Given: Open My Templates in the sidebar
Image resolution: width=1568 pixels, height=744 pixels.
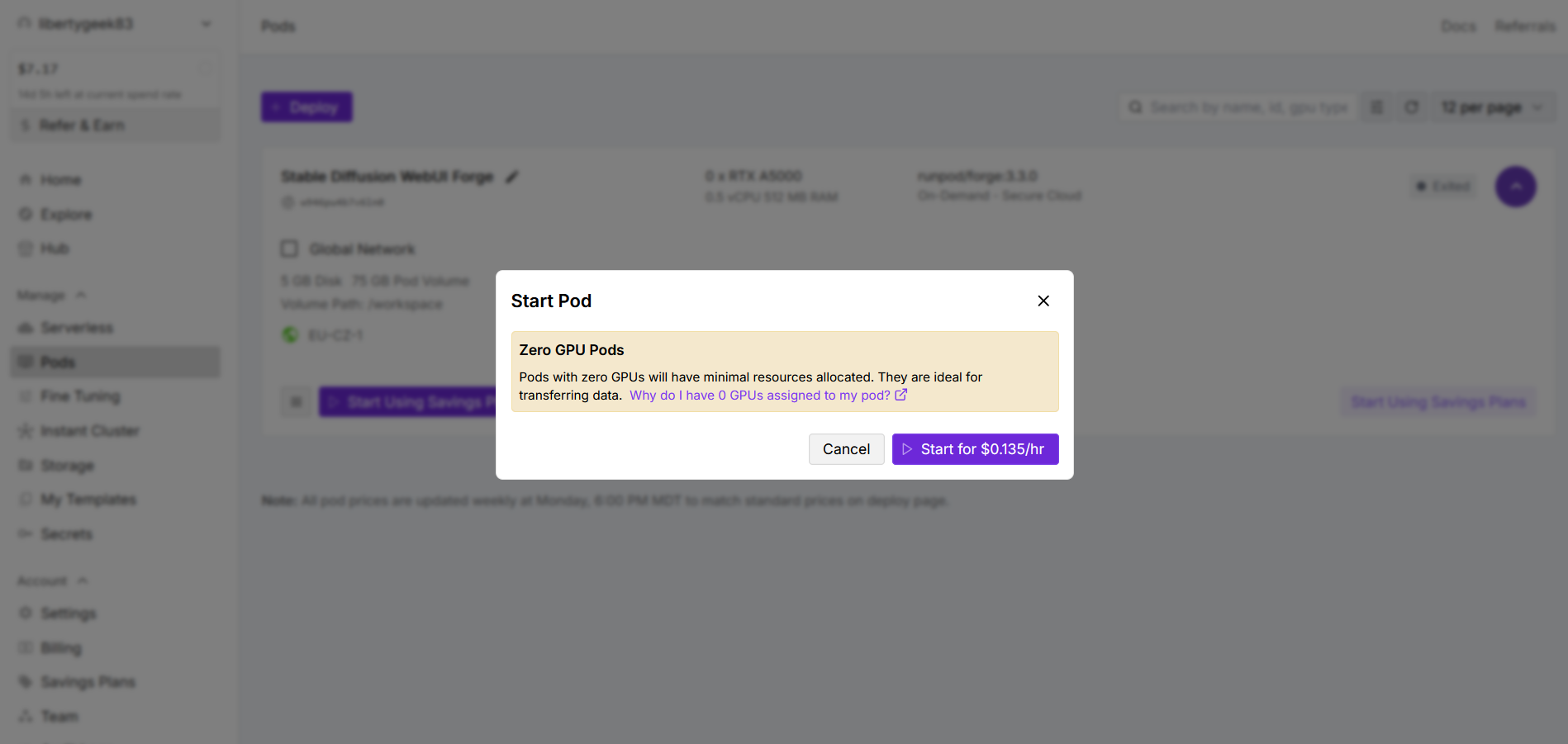Looking at the screenshot, I should pos(88,500).
